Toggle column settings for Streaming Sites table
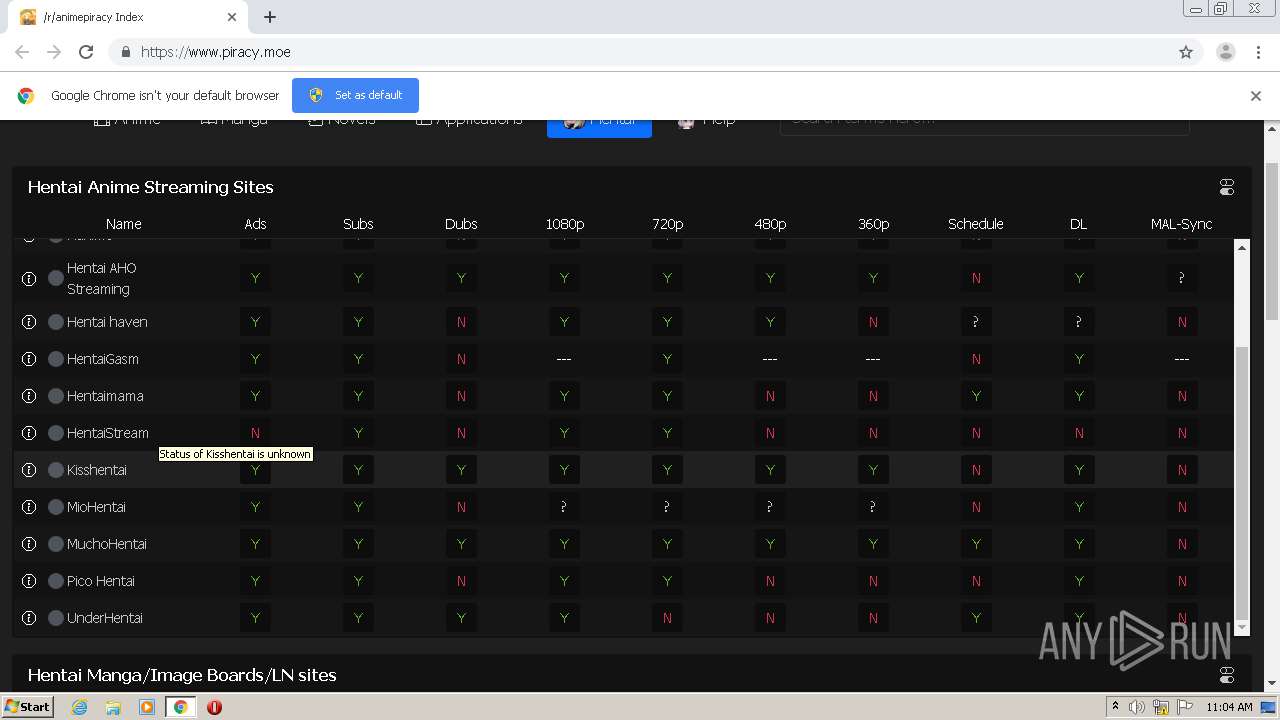Viewport: 1280px width, 720px height. click(1227, 187)
